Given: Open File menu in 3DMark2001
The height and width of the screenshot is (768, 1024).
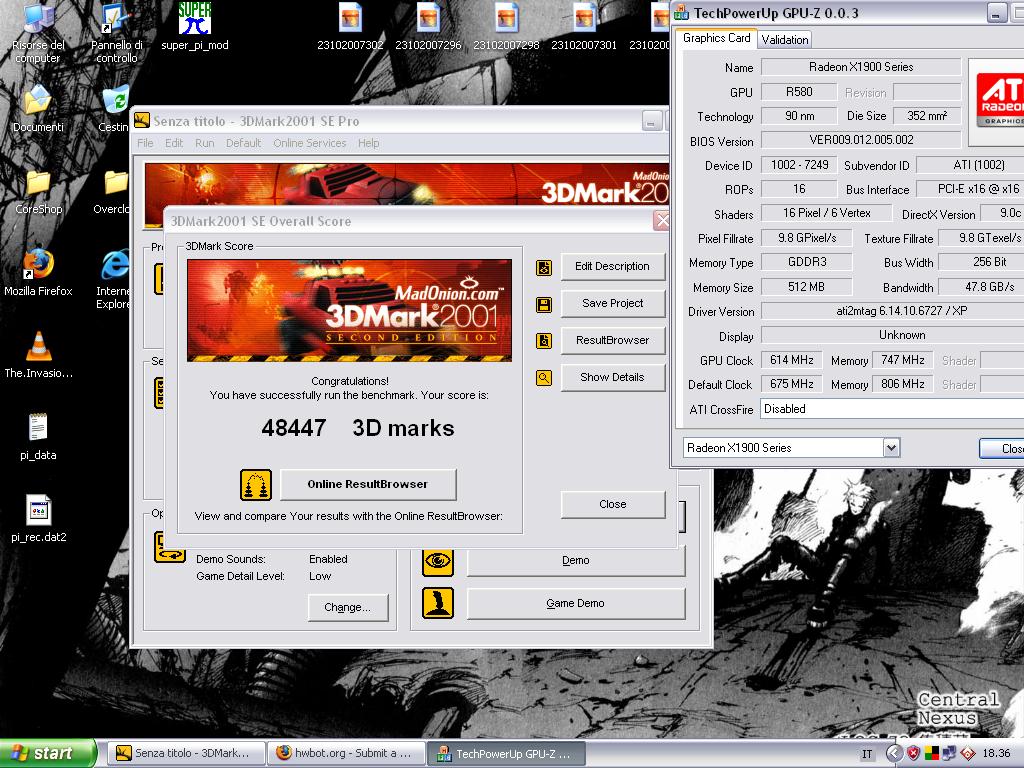Looking at the screenshot, I should 145,143.
